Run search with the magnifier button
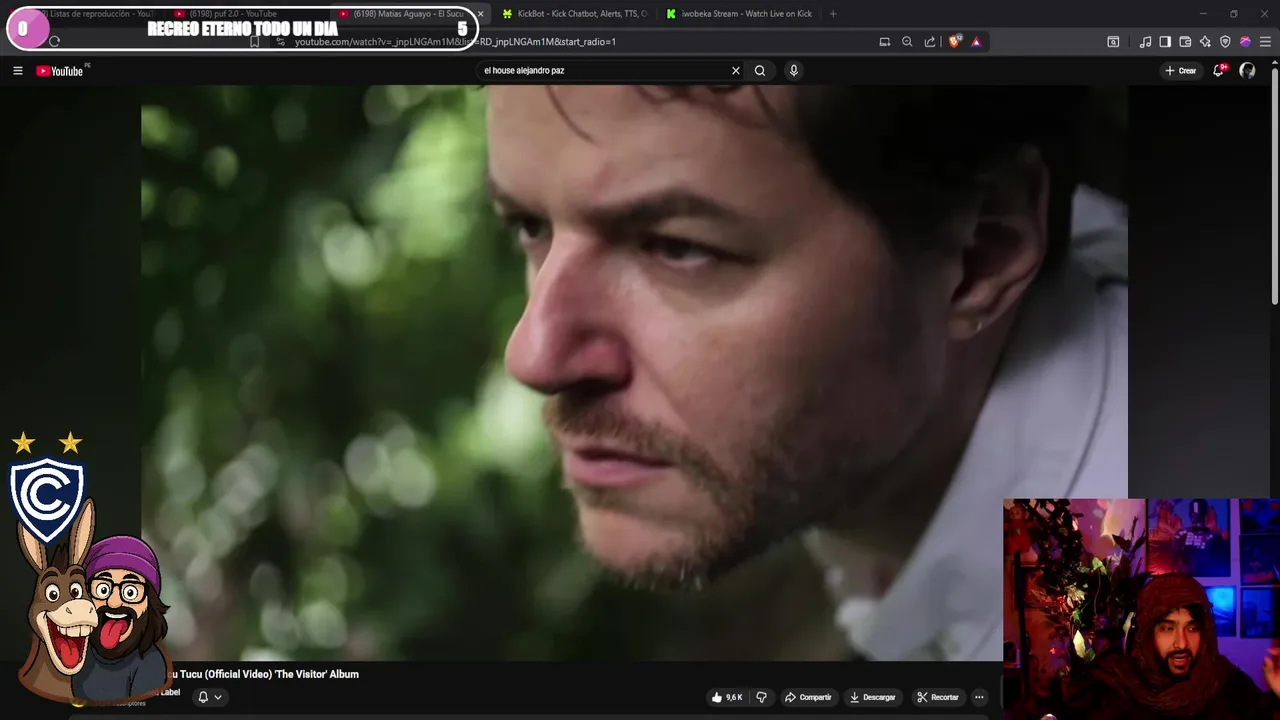The image size is (1280, 720). tap(760, 71)
